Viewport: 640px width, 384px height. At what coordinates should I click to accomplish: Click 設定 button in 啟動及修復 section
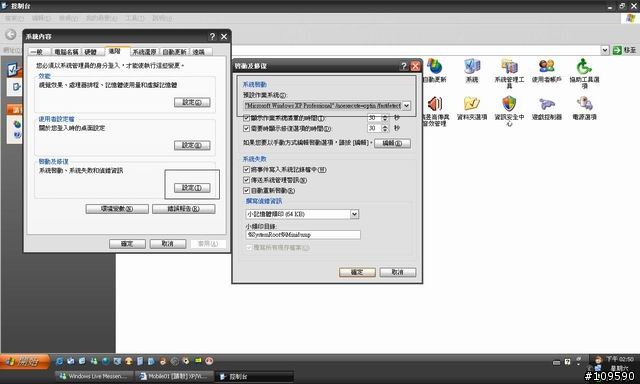click(192, 188)
